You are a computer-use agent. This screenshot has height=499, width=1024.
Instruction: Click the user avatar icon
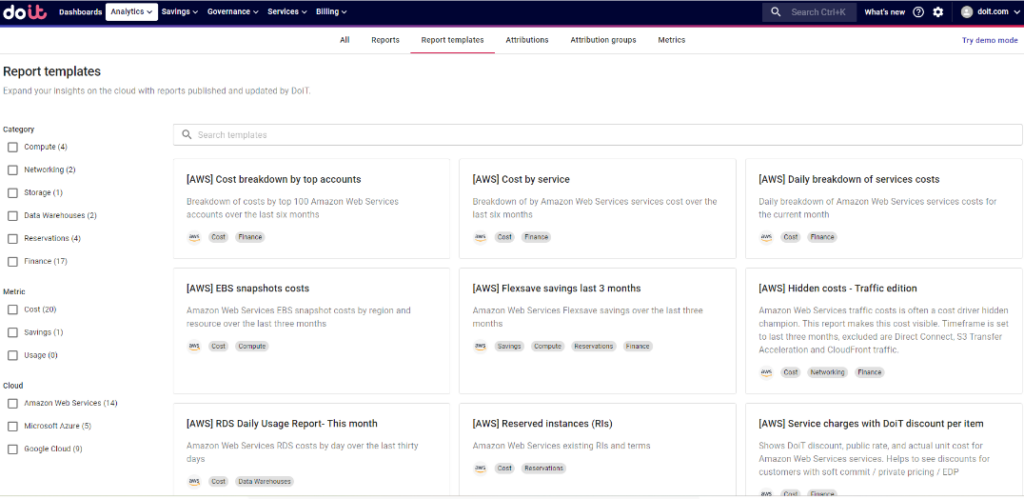[967, 12]
